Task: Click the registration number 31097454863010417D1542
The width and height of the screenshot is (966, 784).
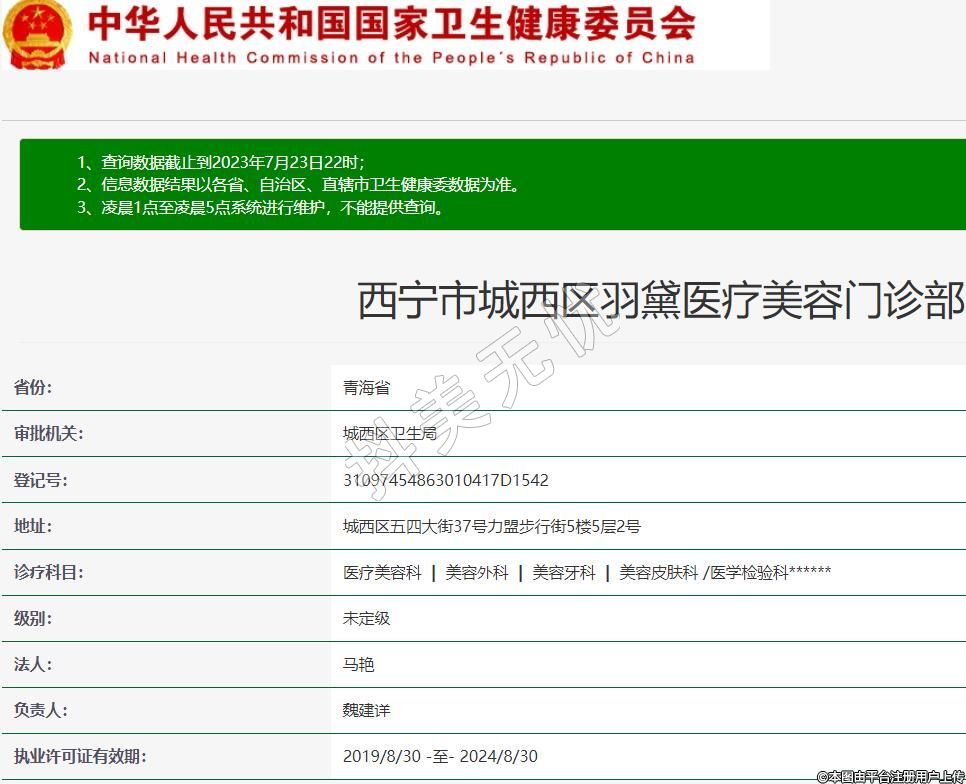Action: [x=445, y=480]
